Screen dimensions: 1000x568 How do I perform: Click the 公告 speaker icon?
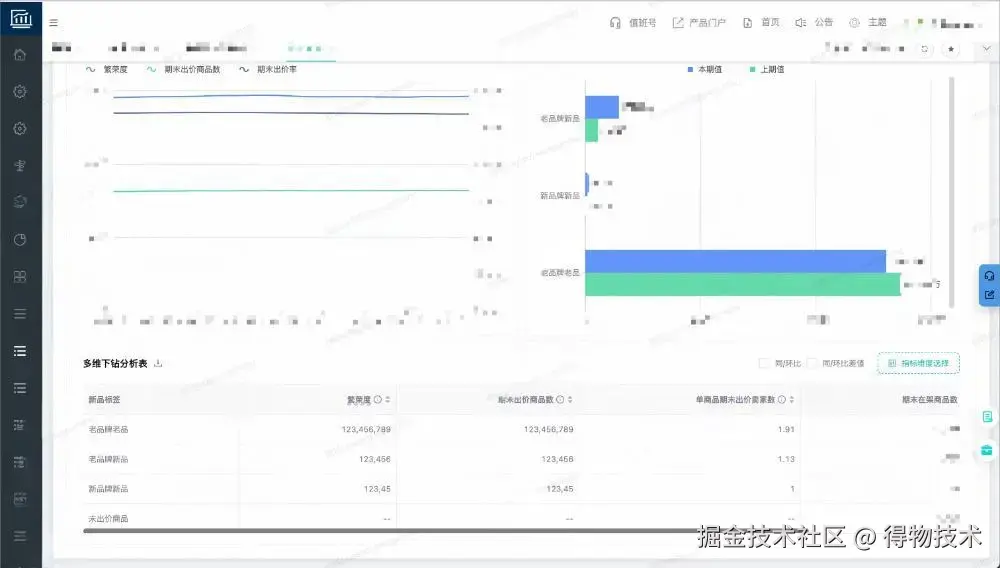(800, 22)
